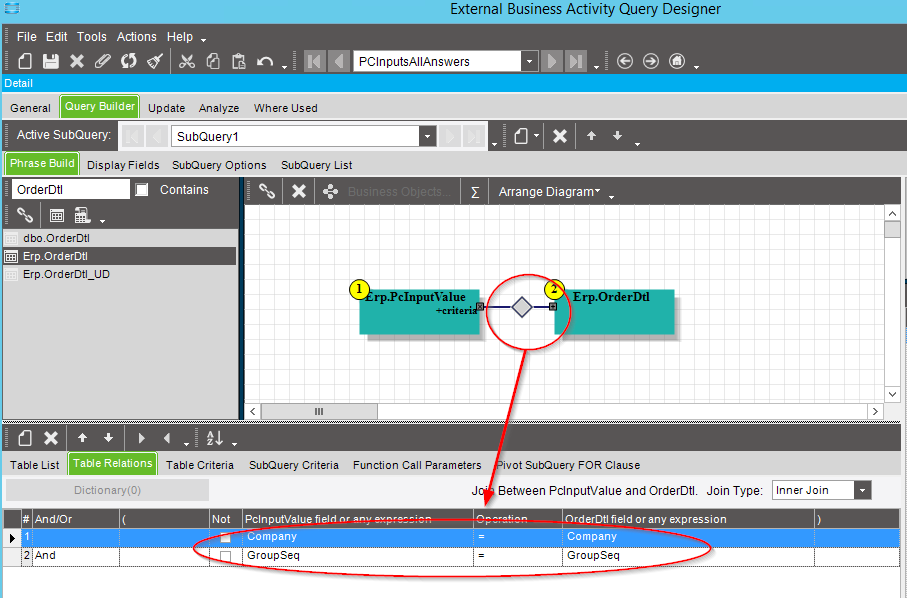Select Erp.OrderDtl_UD in the table list
This screenshot has height=598, width=907.
(x=66, y=274)
